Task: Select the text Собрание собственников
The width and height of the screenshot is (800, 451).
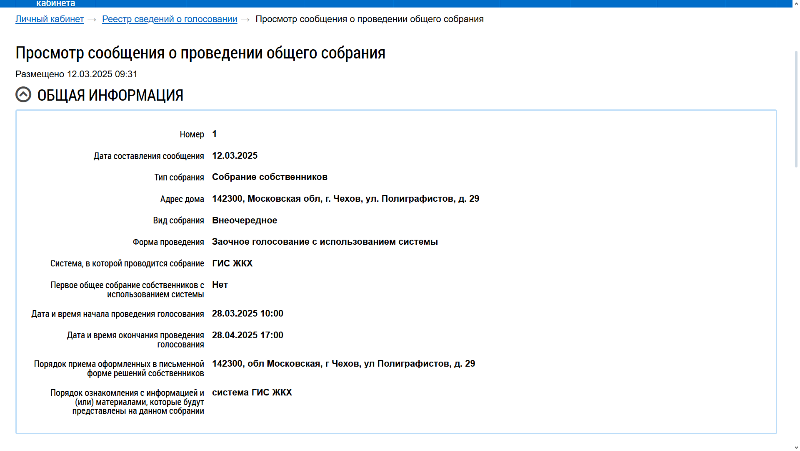Action: click(270, 177)
